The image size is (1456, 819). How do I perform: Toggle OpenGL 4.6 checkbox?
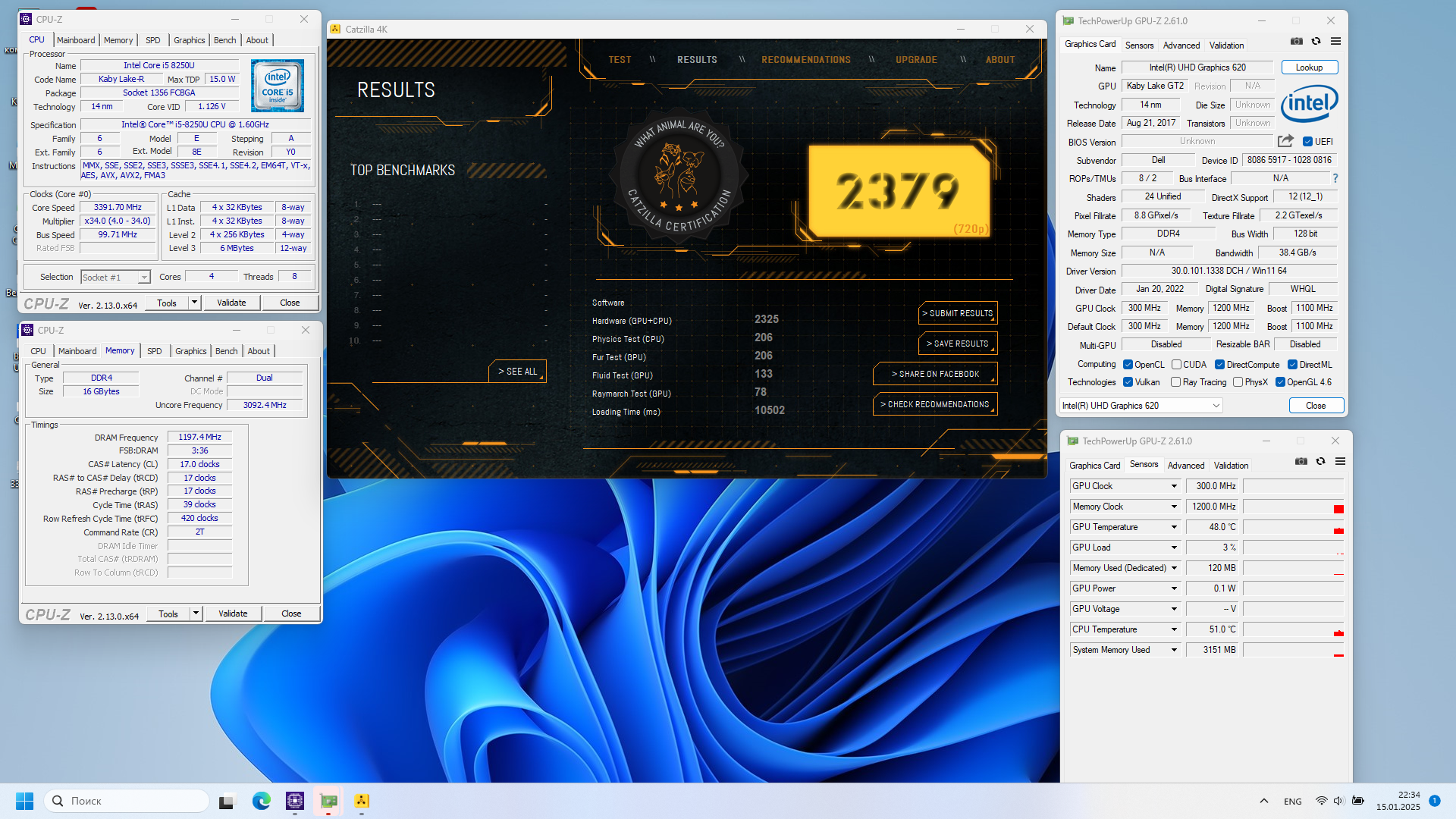(x=1280, y=382)
